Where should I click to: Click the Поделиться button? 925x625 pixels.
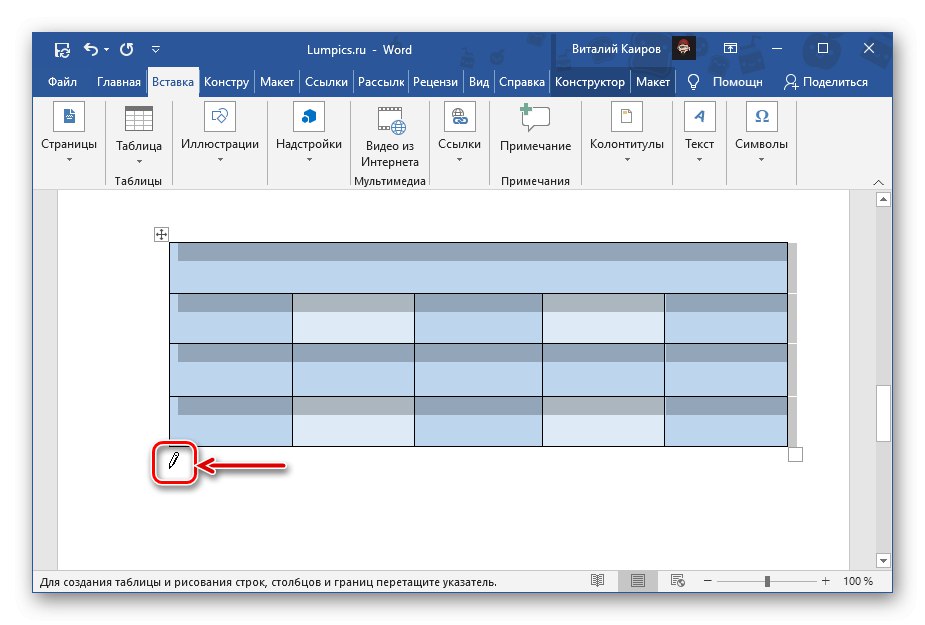tap(825, 82)
